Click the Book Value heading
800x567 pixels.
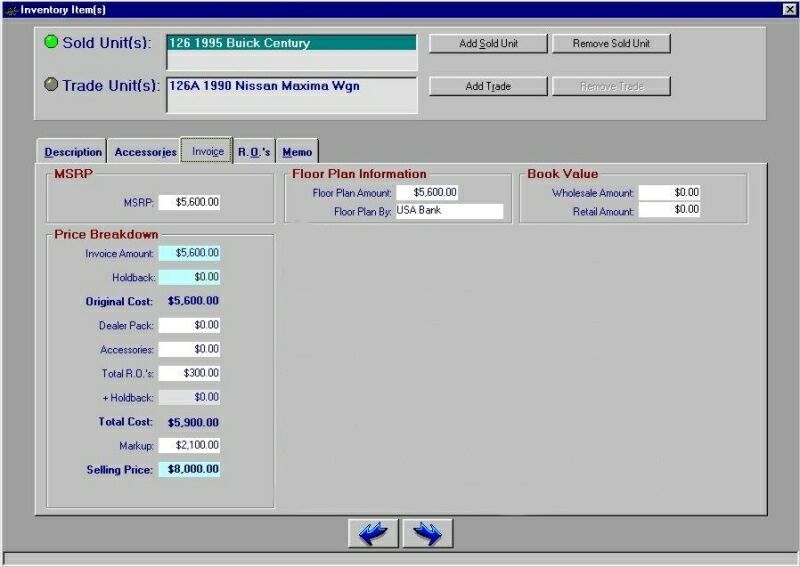click(x=563, y=174)
